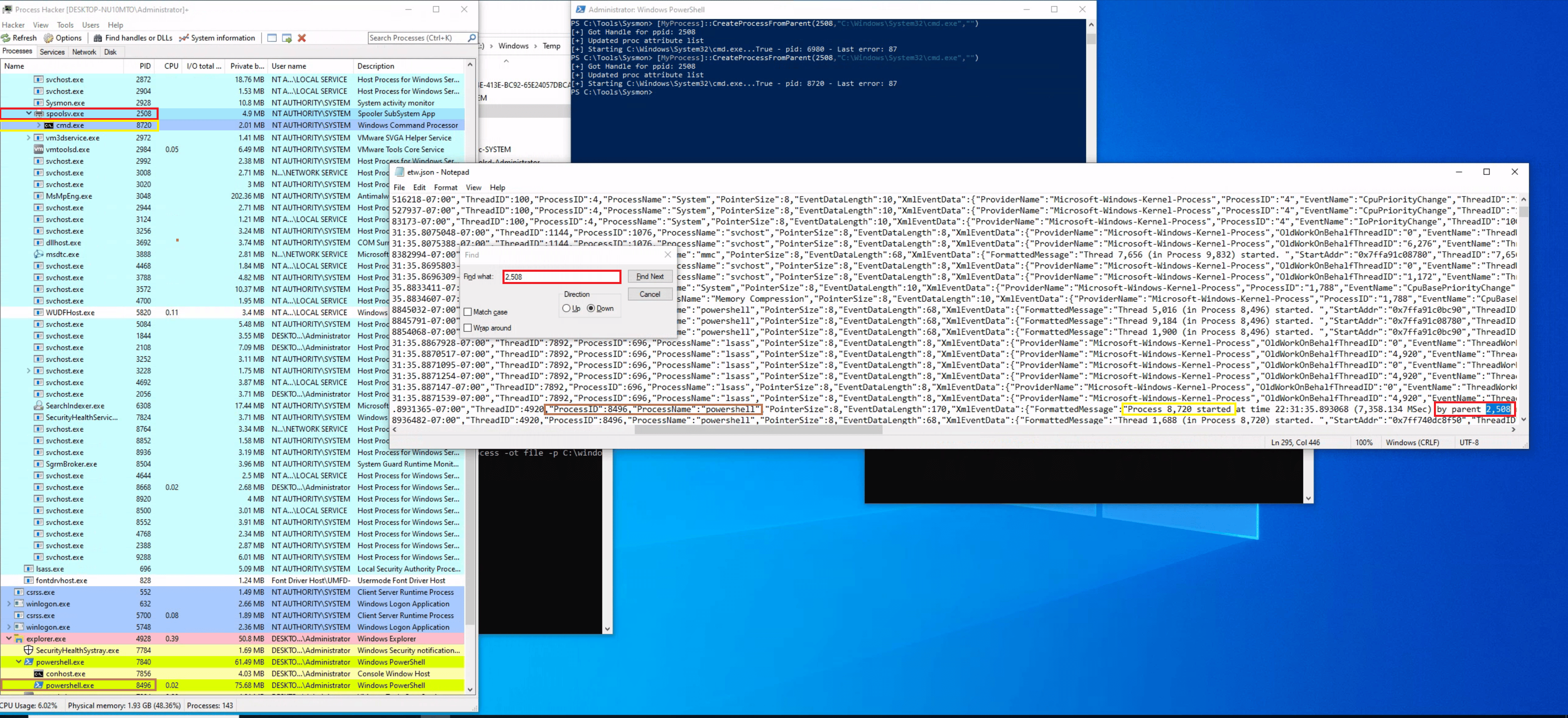Click Cancel in the Find dialog

(x=649, y=294)
